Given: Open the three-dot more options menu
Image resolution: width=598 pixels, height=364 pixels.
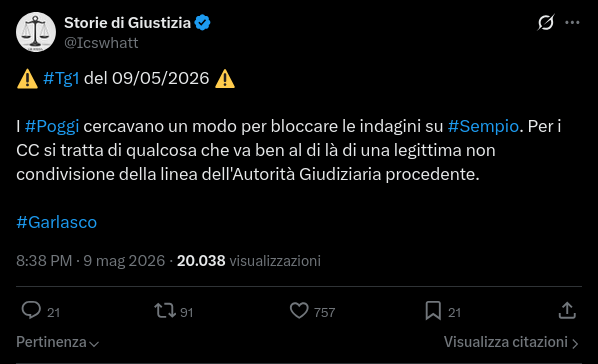Looking at the screenshot, I should pyautogui.click(x=572, y=23).
